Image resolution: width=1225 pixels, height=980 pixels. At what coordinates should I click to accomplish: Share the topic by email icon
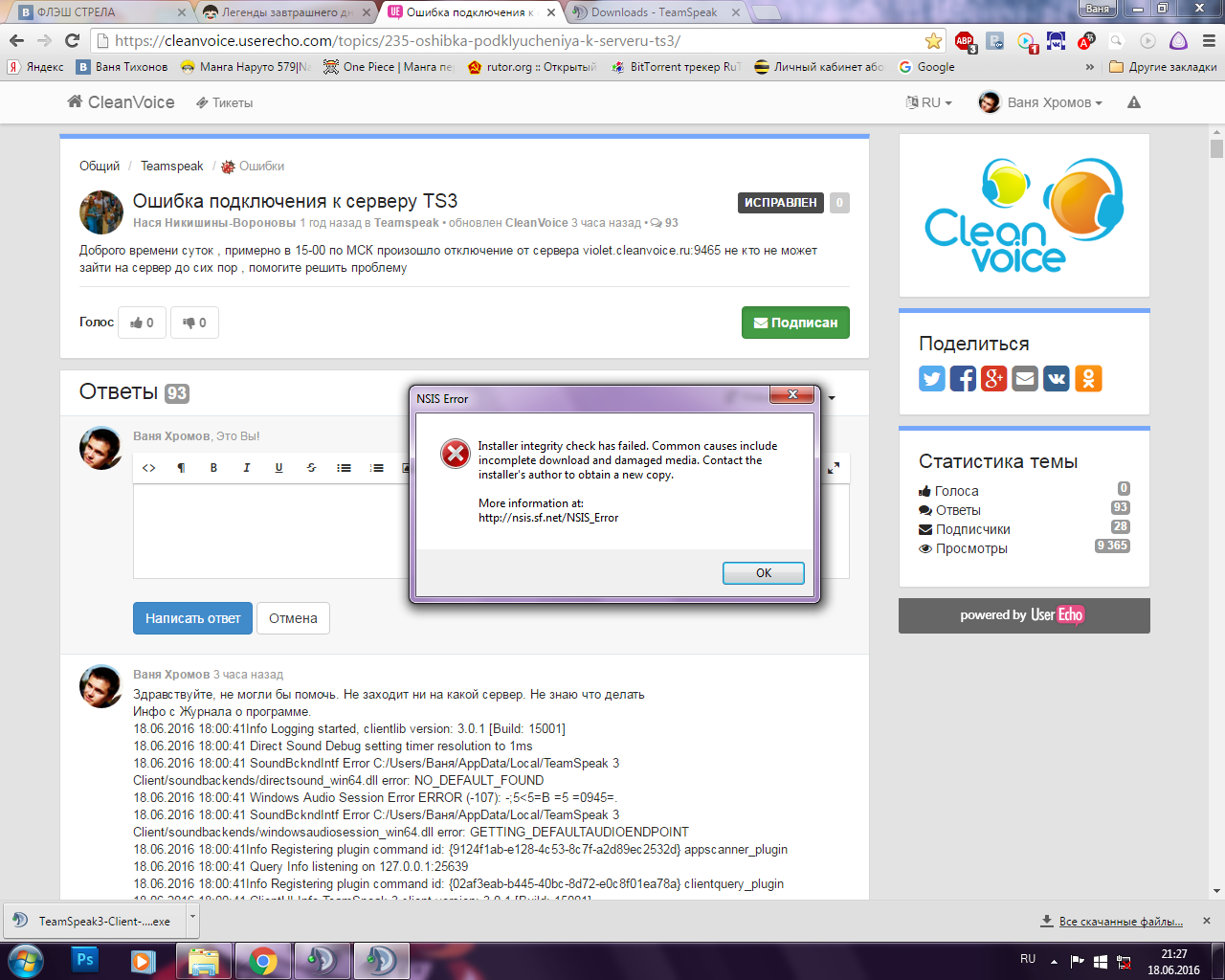(x=1025, y=378)
